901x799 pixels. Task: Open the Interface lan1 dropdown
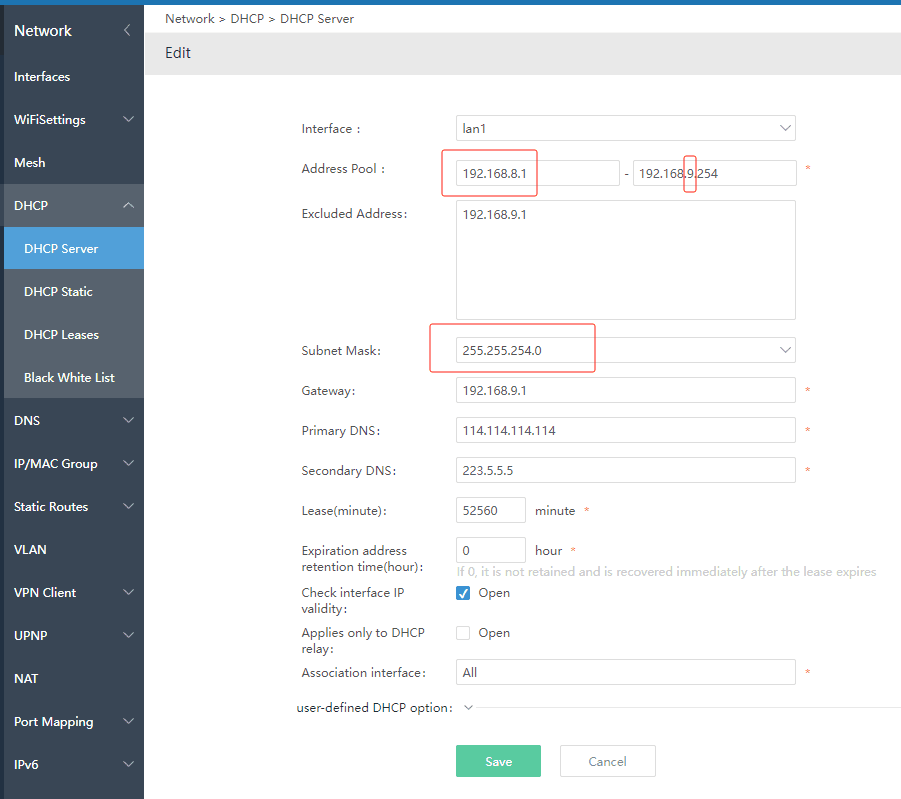coord(626,128)
